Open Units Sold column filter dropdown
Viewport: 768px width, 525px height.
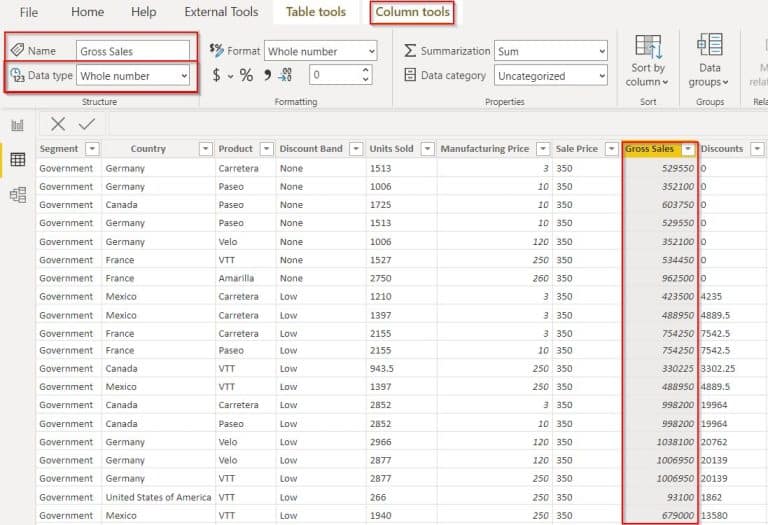coord(428,148)
